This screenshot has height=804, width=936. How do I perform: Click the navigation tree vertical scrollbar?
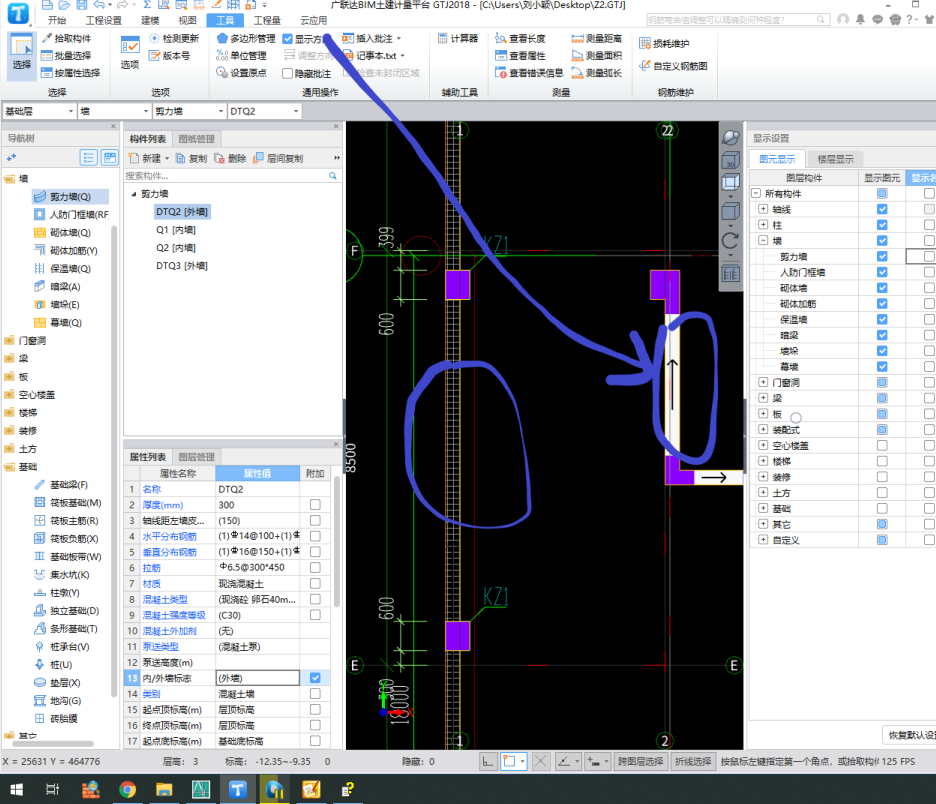114,460
